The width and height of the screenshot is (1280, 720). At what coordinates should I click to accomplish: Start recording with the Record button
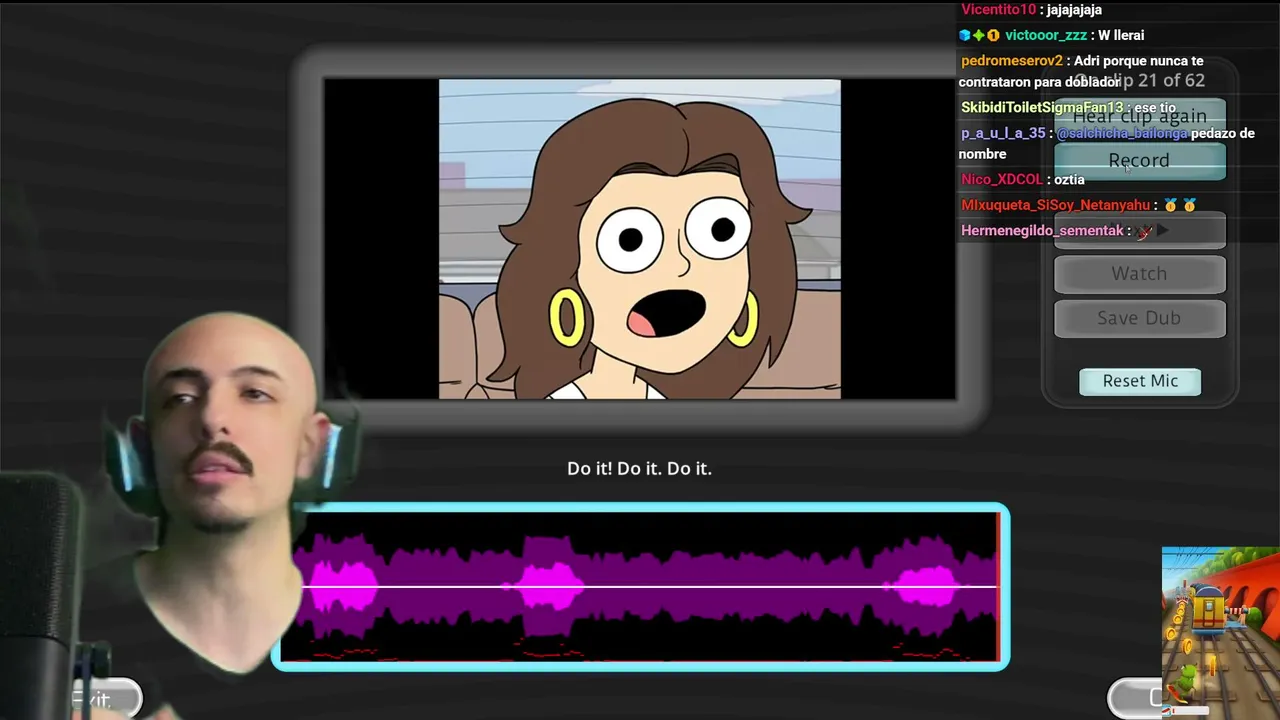[x=1139, y=161]
